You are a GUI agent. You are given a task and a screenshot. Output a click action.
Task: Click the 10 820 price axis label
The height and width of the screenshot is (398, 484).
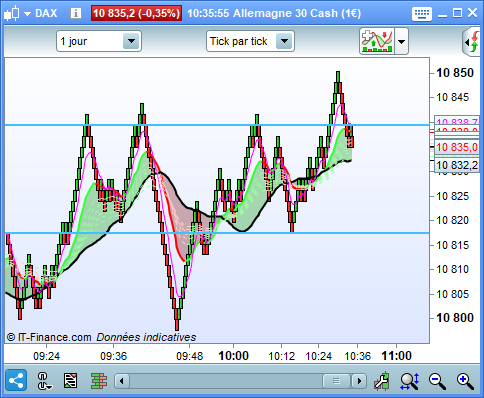[453, 220]
